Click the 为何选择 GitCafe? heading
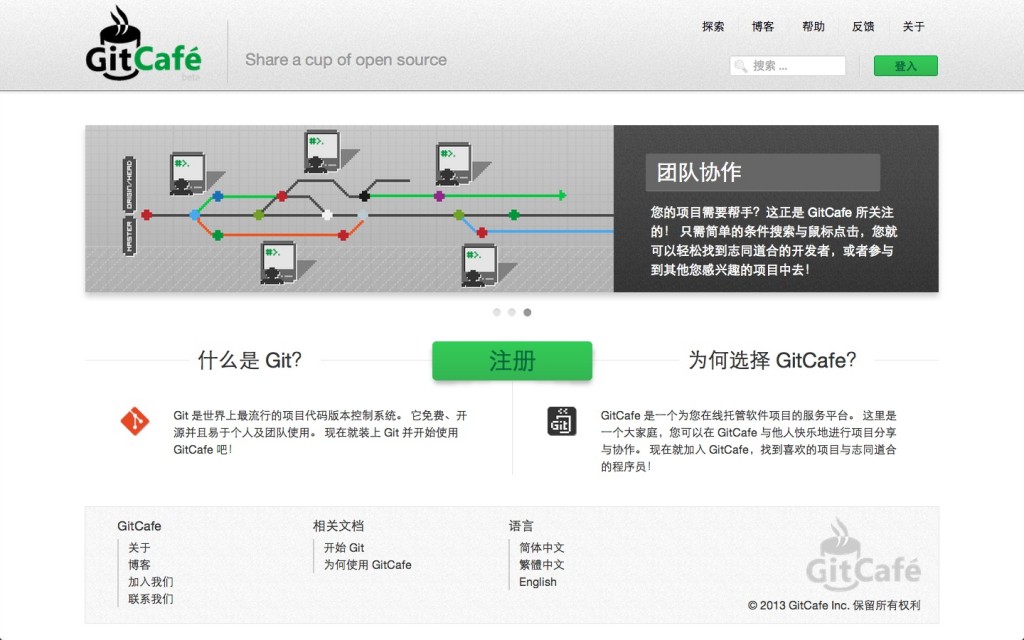 (772, 360)
